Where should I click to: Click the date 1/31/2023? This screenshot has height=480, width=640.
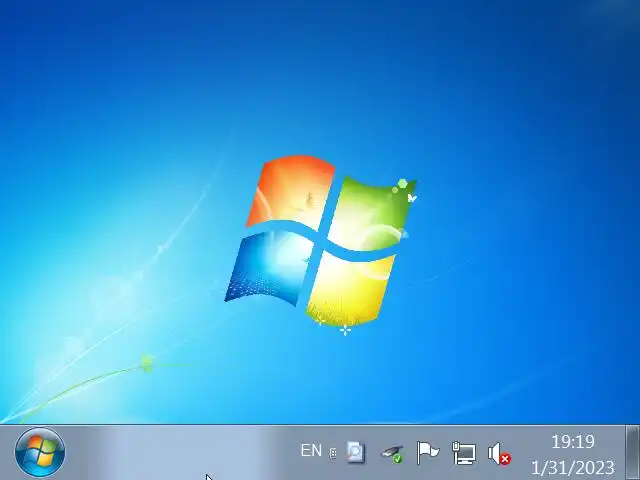pos(573,467)
